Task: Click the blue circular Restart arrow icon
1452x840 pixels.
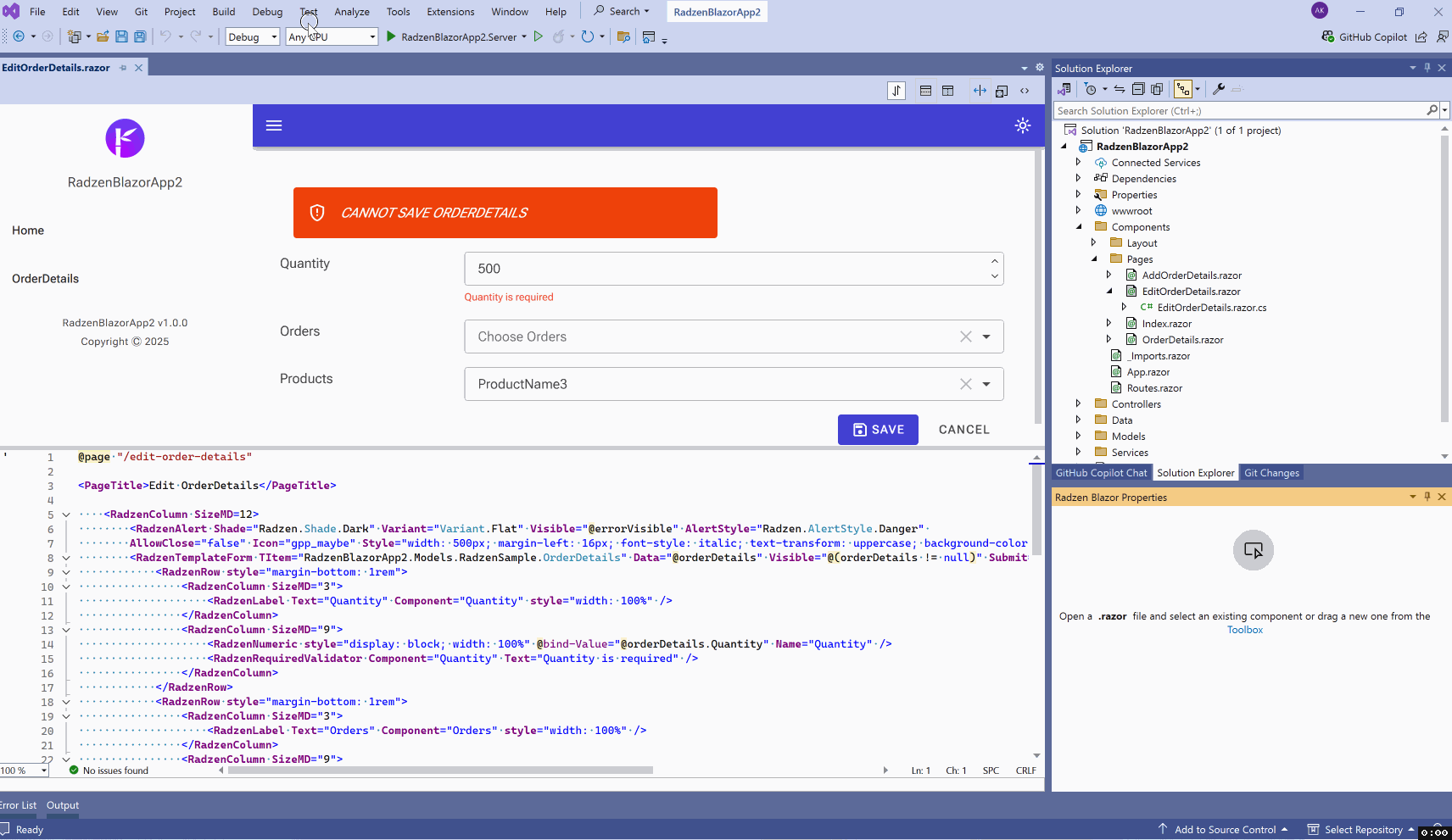Action: 587,36
